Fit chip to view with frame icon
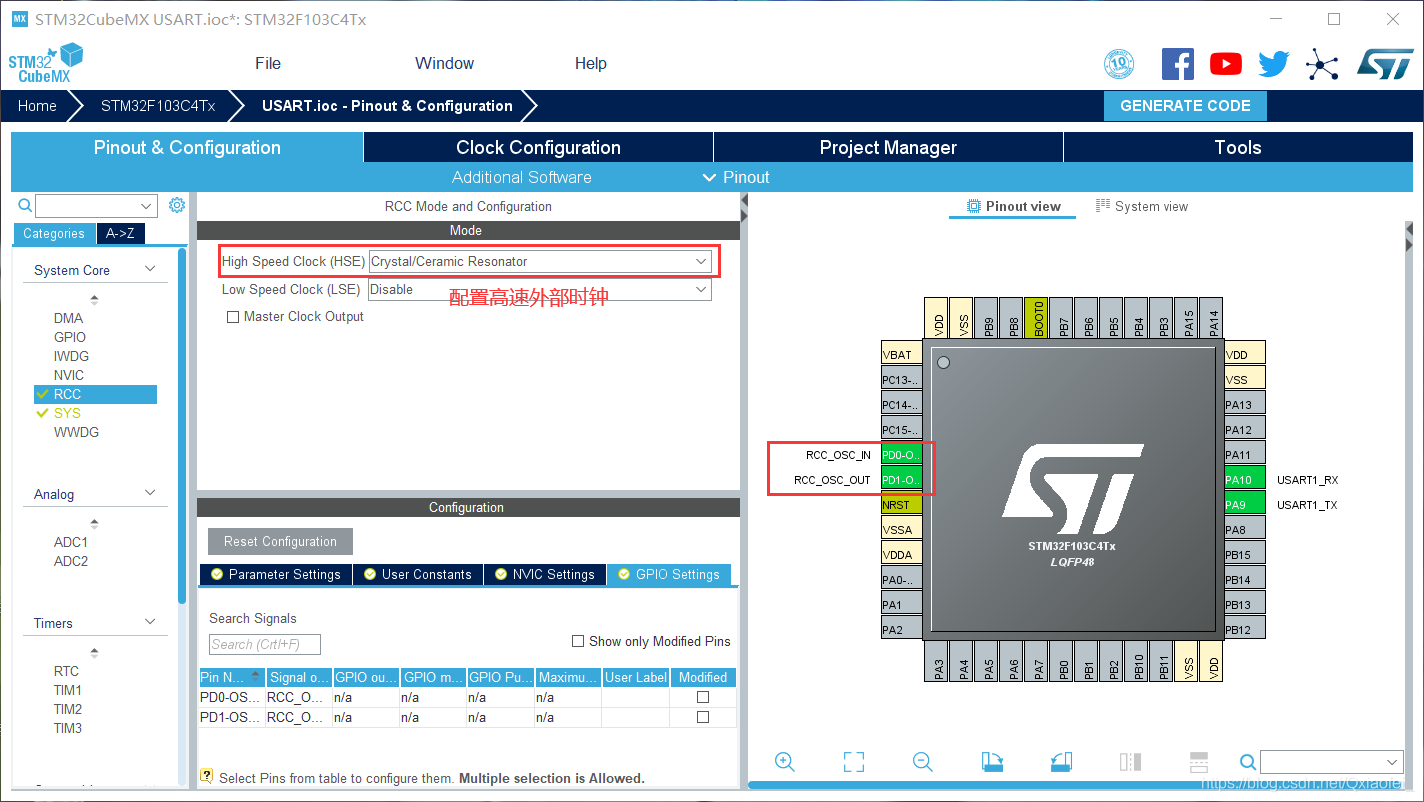Screen dimensions: 1424x802 click(854, 762)
